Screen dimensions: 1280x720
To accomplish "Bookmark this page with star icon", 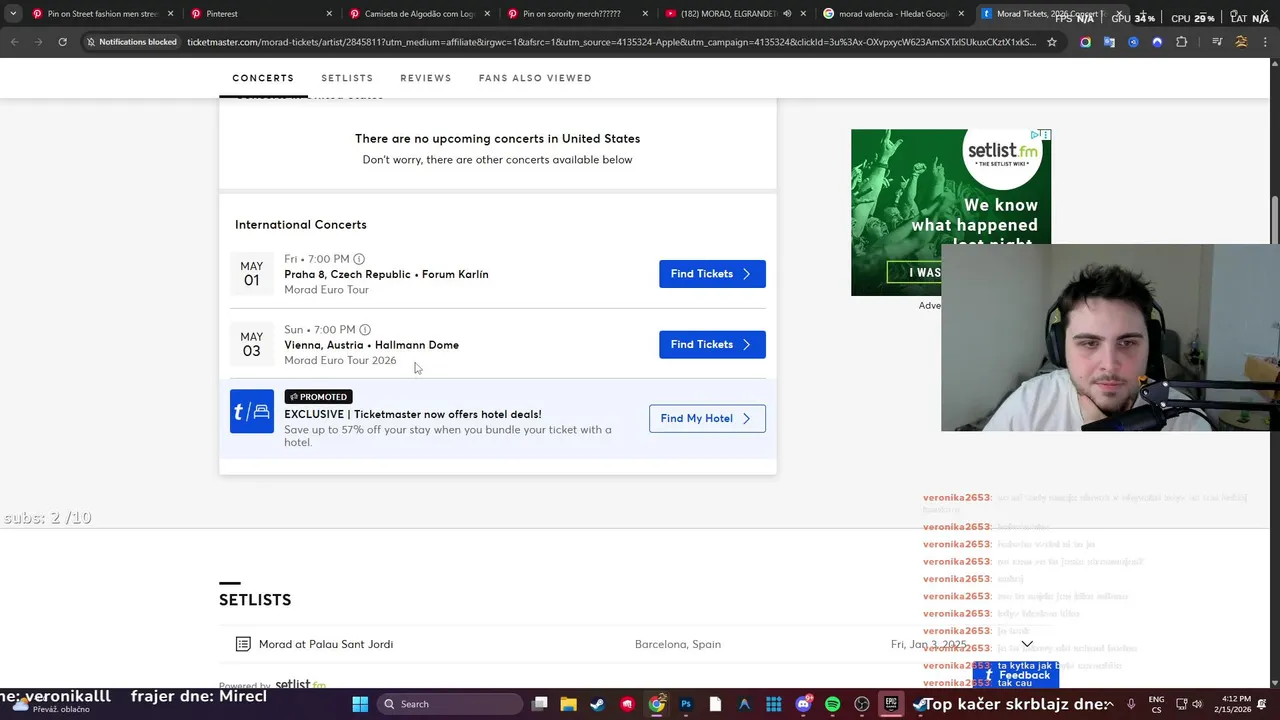I will pyautogui.click(x=1052, y=42).
